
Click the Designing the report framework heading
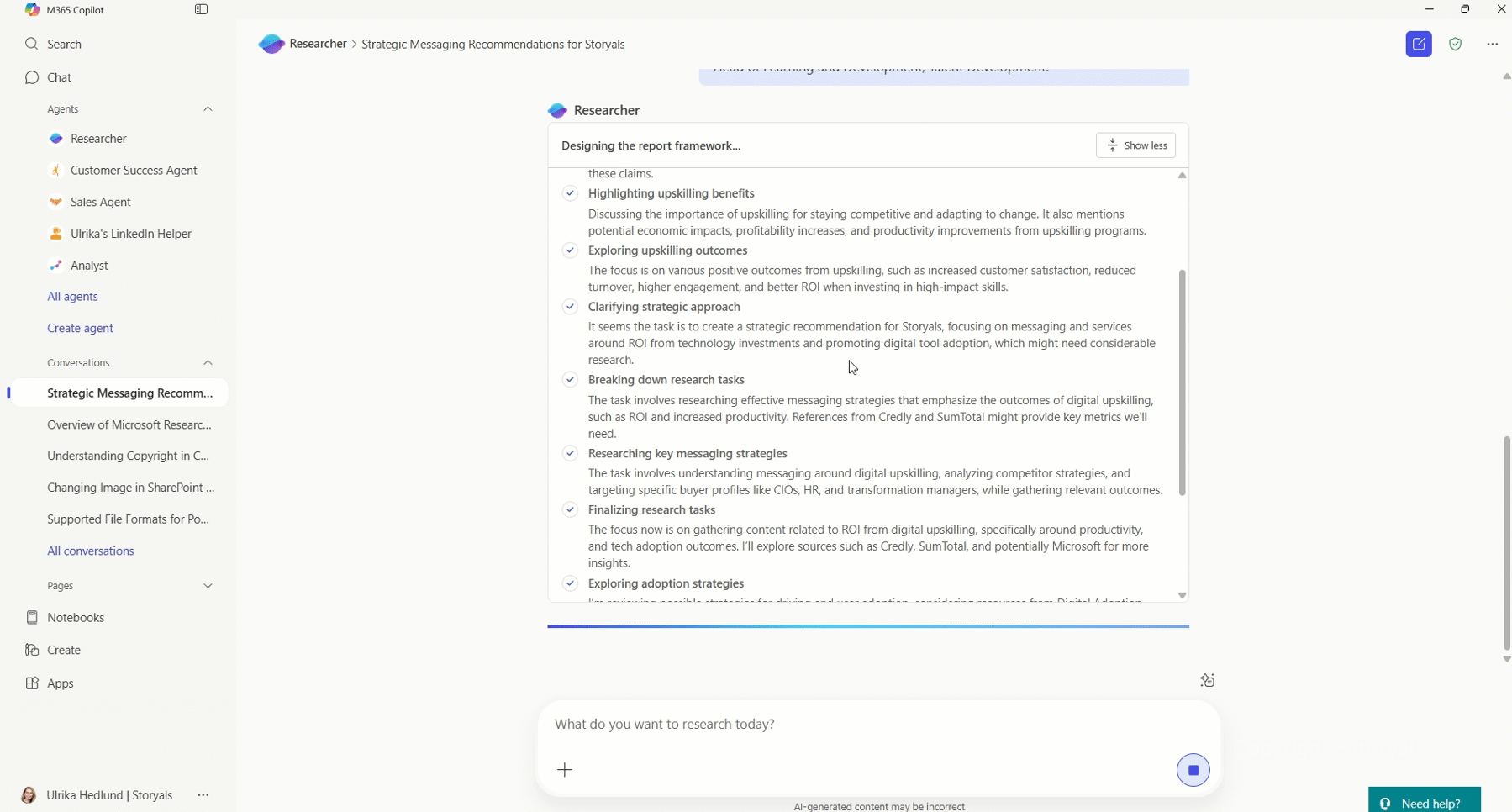coord(651,146)
